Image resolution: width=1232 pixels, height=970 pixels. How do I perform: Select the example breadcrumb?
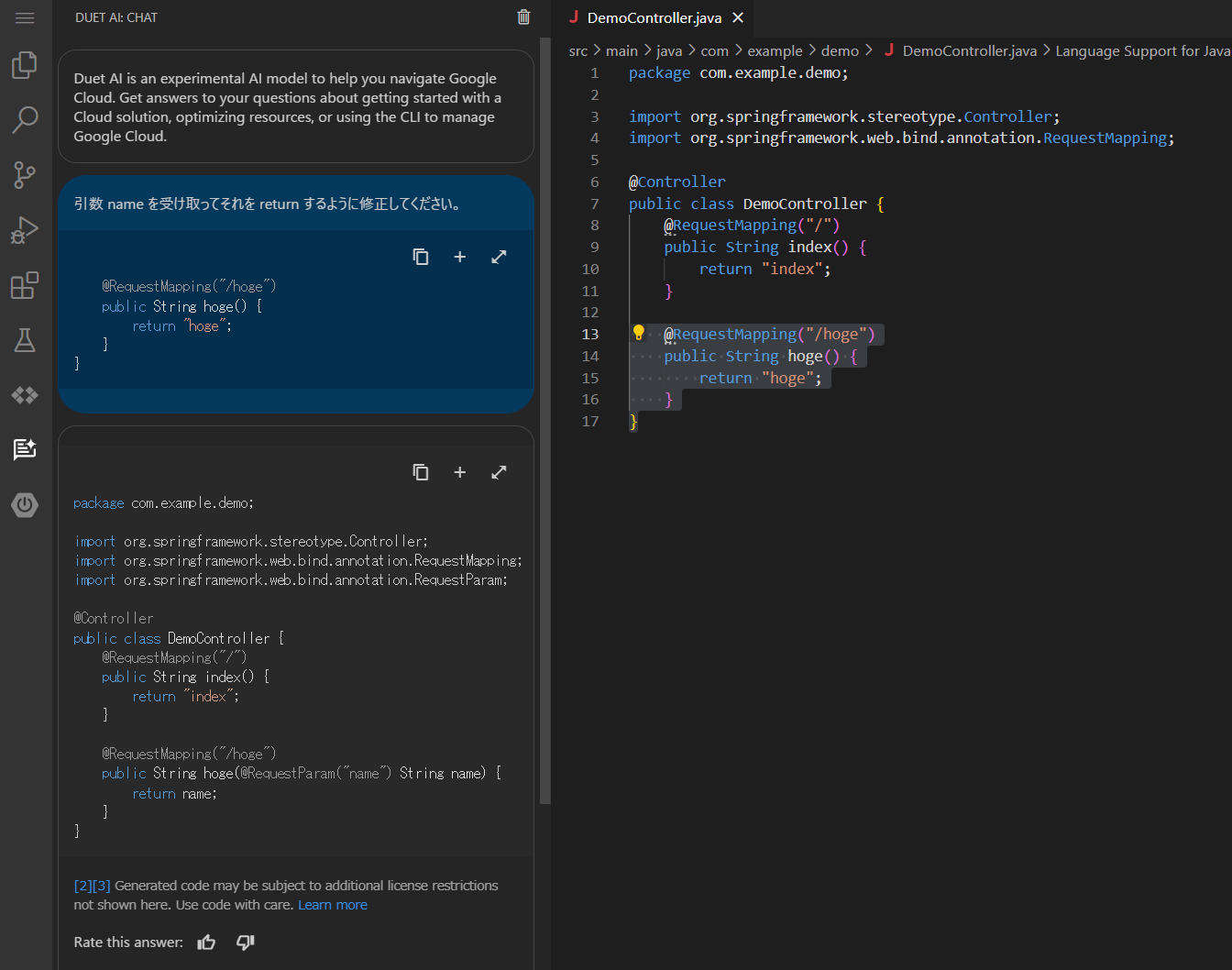point(775,51)
